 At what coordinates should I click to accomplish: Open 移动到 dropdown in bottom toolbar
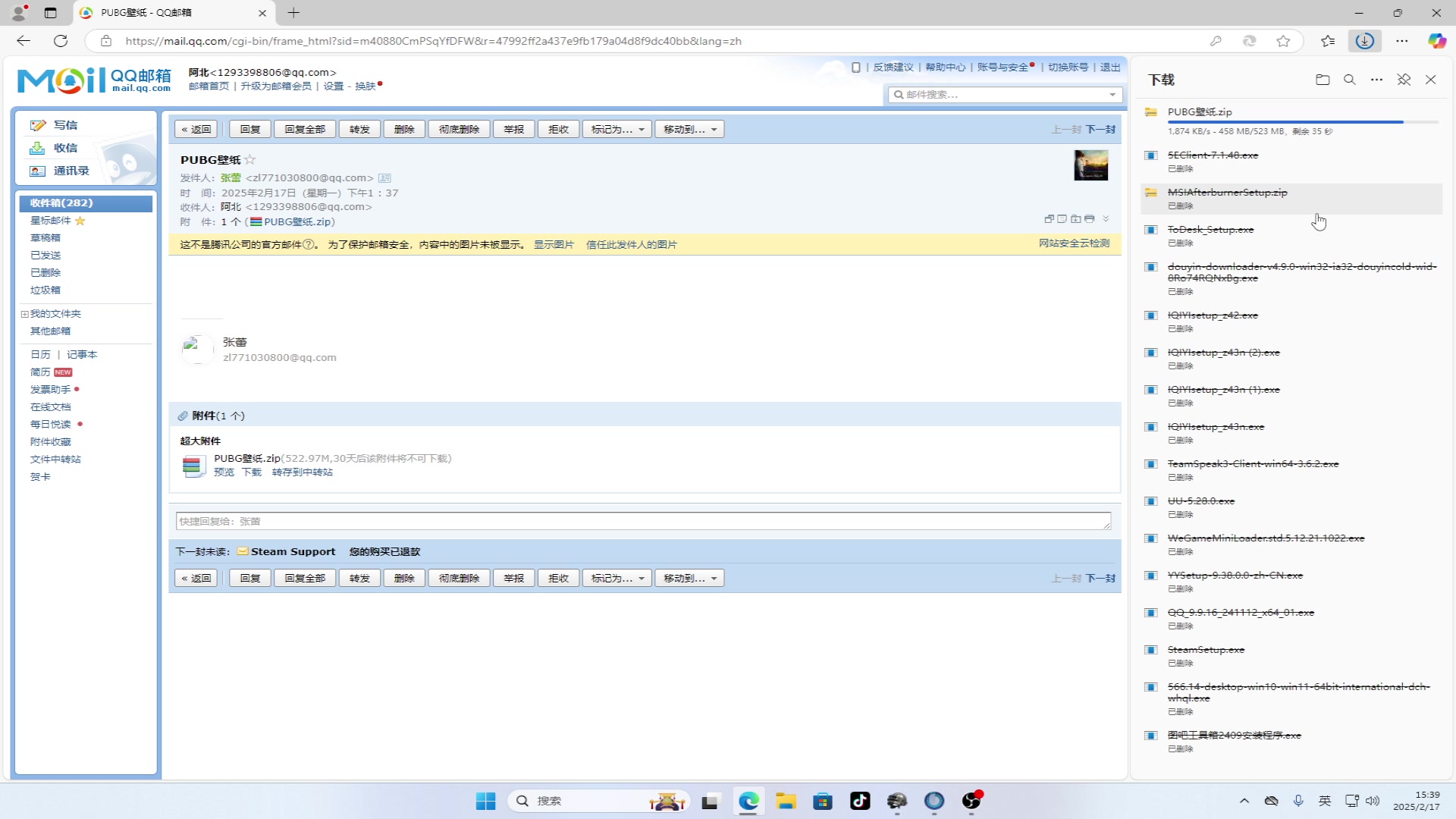[690, 579]
